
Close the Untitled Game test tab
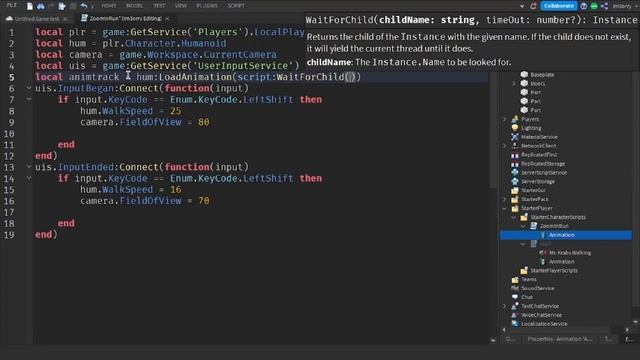pyautogui.click(x=65, y=19)
